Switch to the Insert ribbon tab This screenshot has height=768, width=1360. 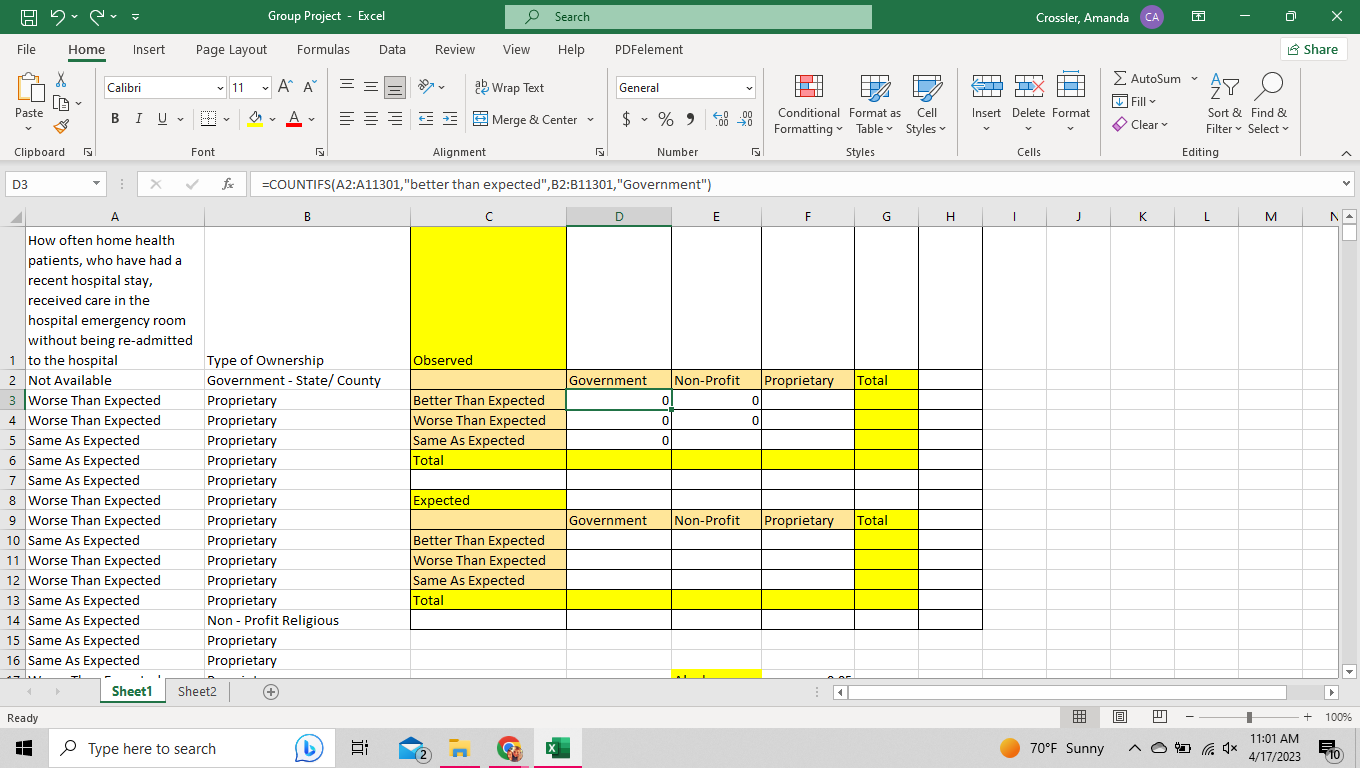[149, 49]
